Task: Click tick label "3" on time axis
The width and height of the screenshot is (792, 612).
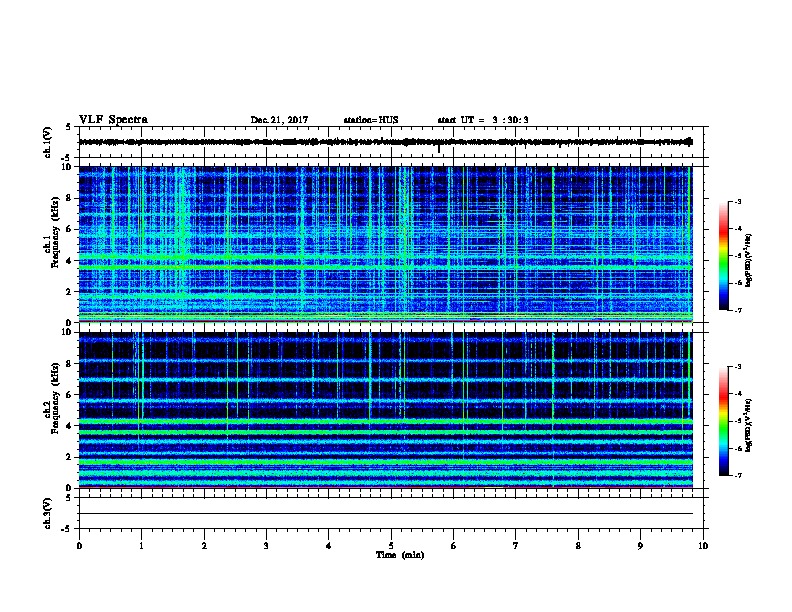Action: [x=266, y=546]
